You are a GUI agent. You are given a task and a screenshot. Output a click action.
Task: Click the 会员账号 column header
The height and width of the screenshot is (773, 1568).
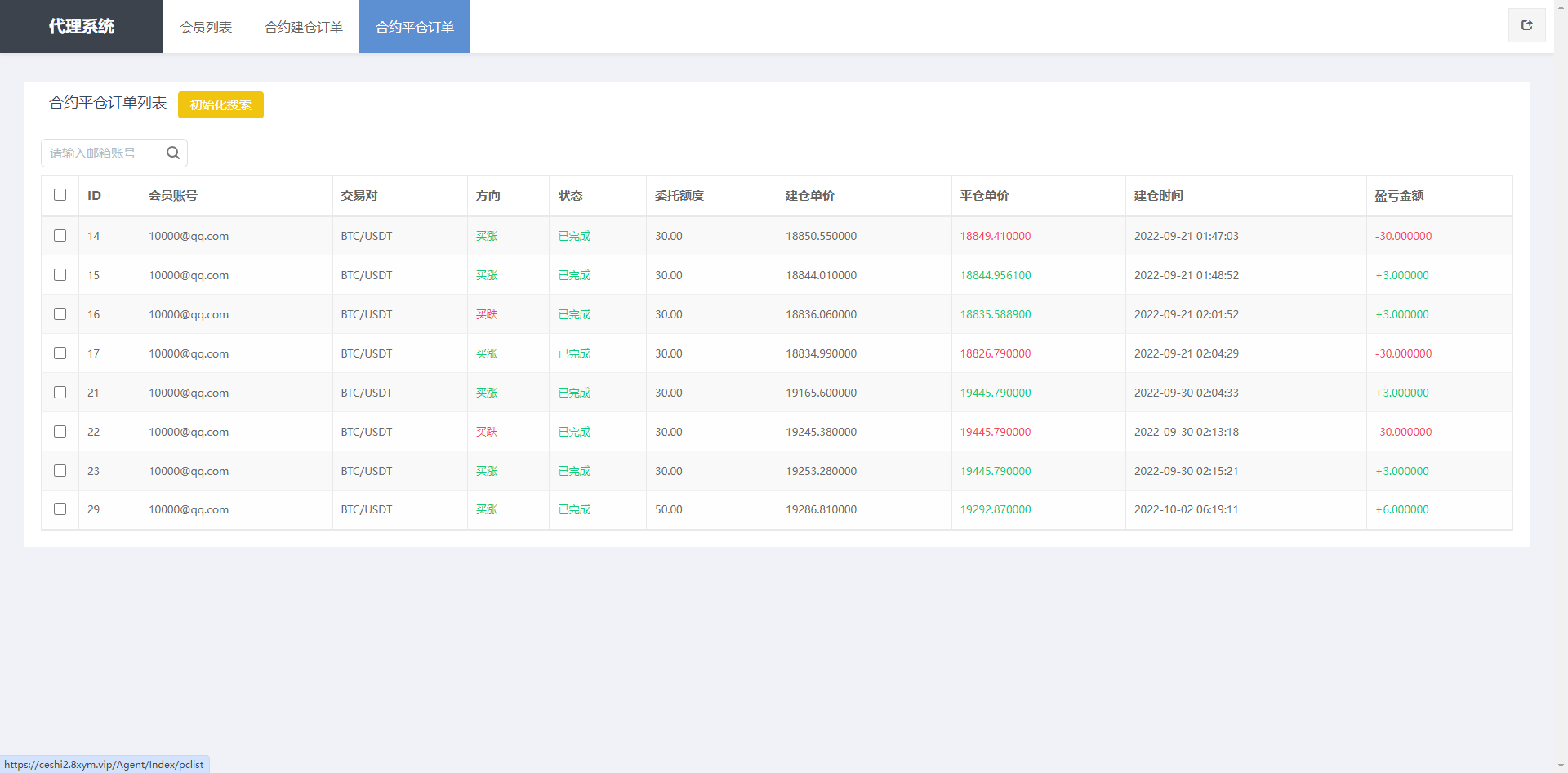click(x=173, y=196)
